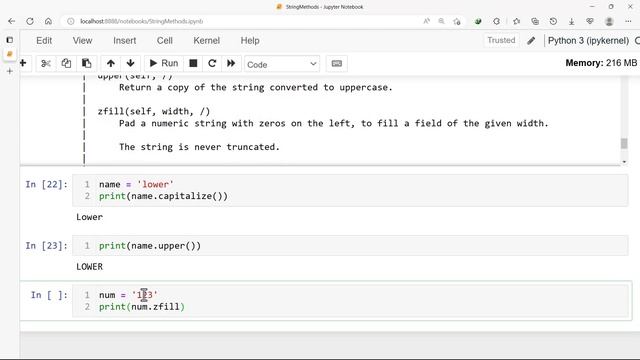This screenshot has width=640, height=360.
Task: Cut selected cells with the scissors icon
Action: 46,63
